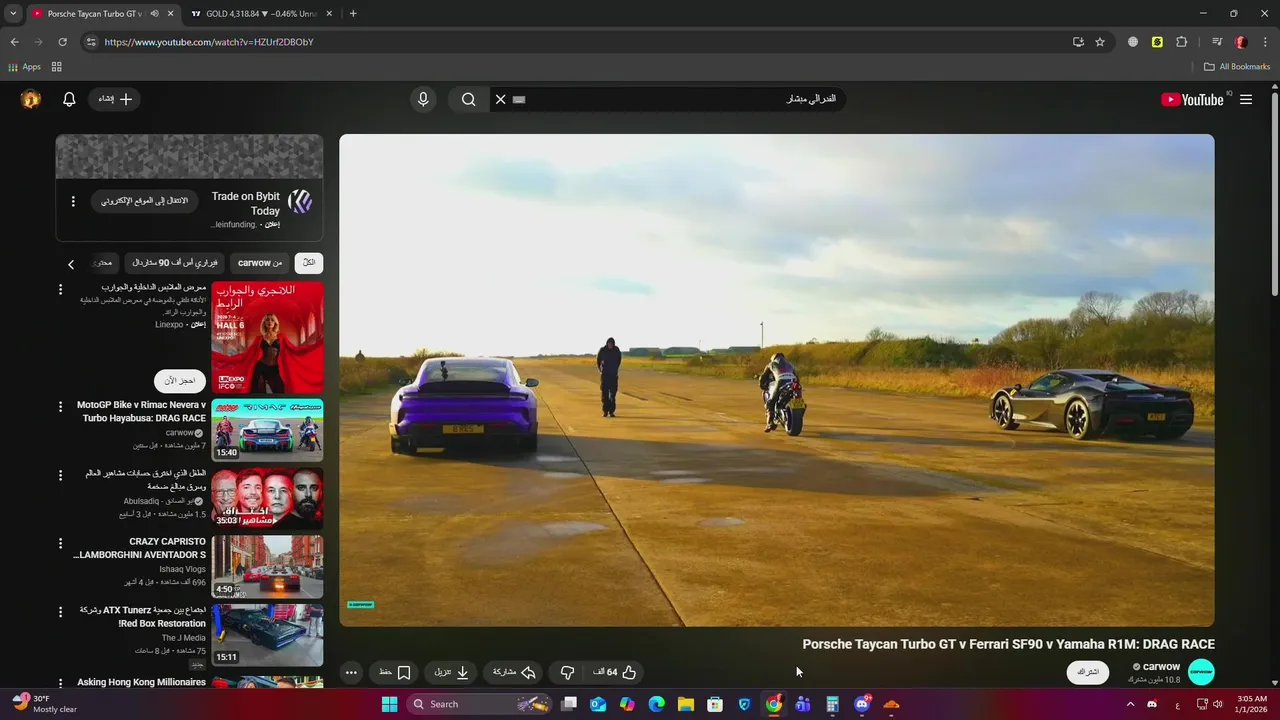Image resolution: width=1280 pixels, height=720 pixels.
Task: Open options for MotoGP Bike v Rimac video
Action: [60, 407]
